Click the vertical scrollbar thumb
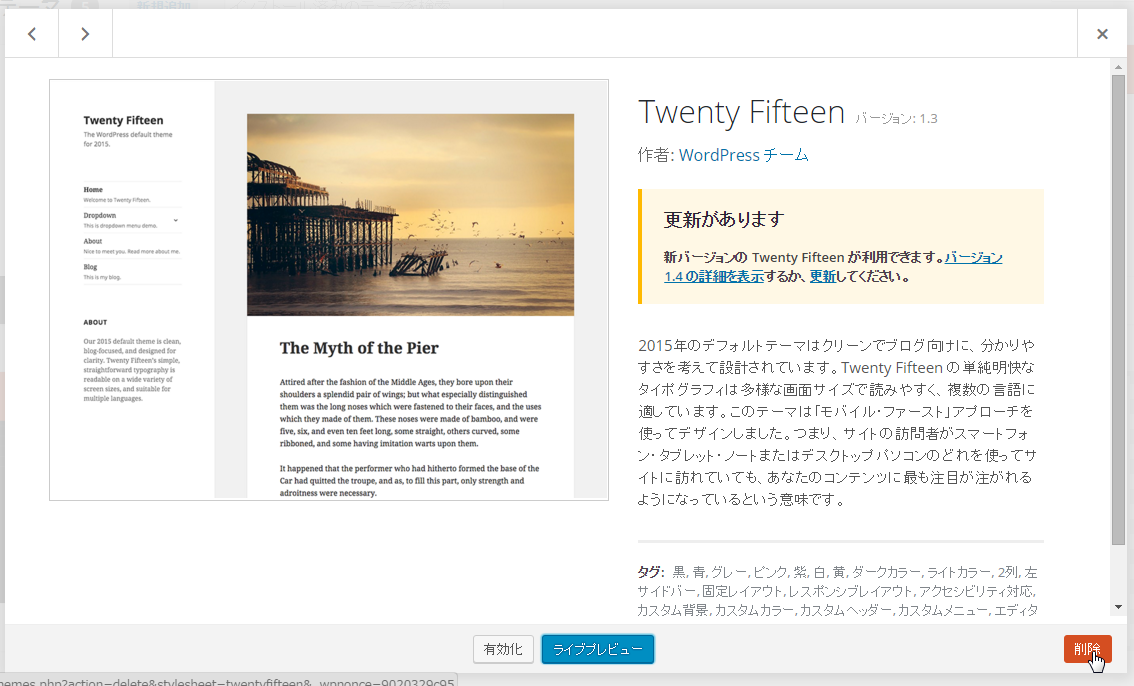The width and height of the screenshot is (1134, 686). [1118, 309]
